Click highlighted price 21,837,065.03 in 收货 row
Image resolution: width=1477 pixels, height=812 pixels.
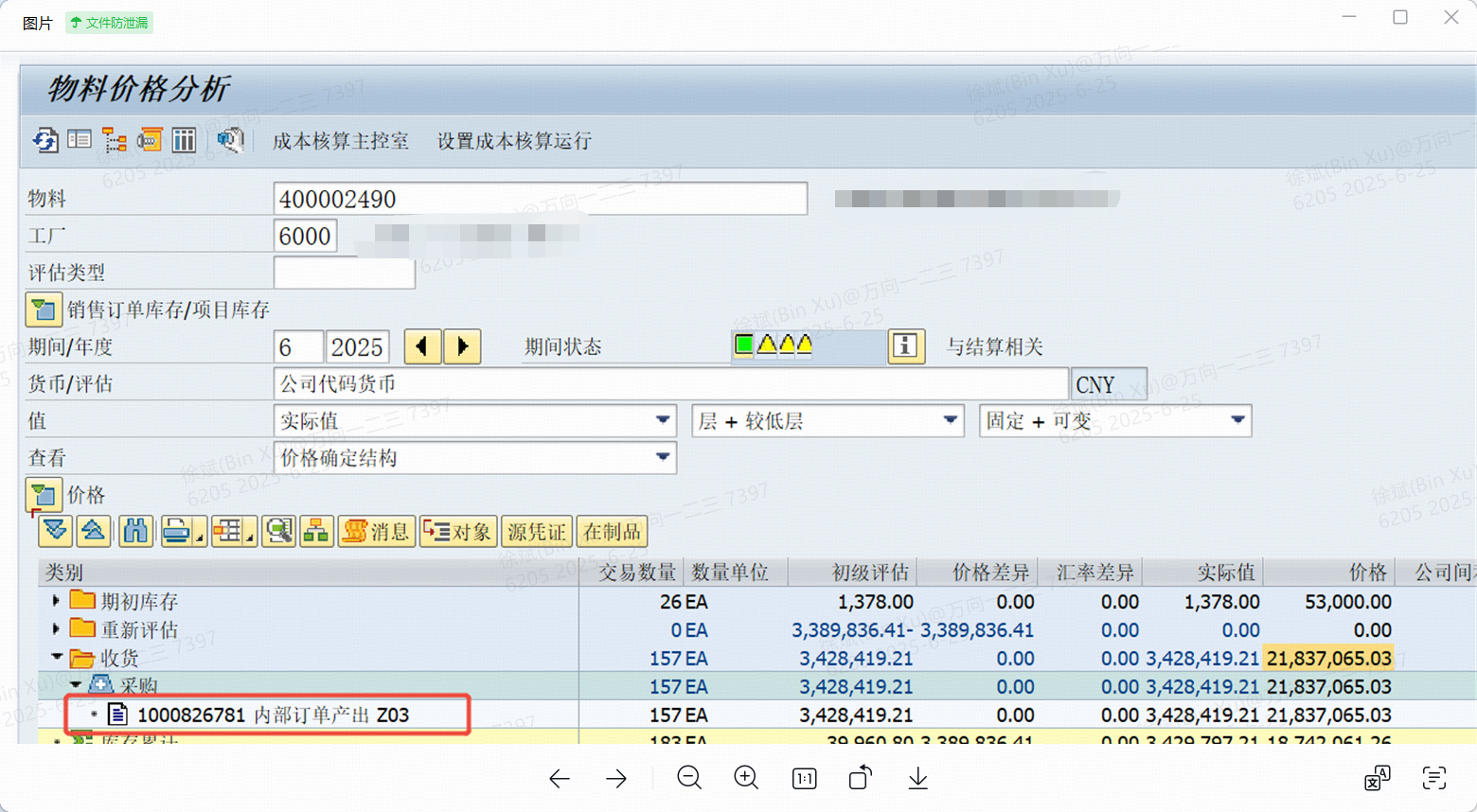click(1329, 659)
